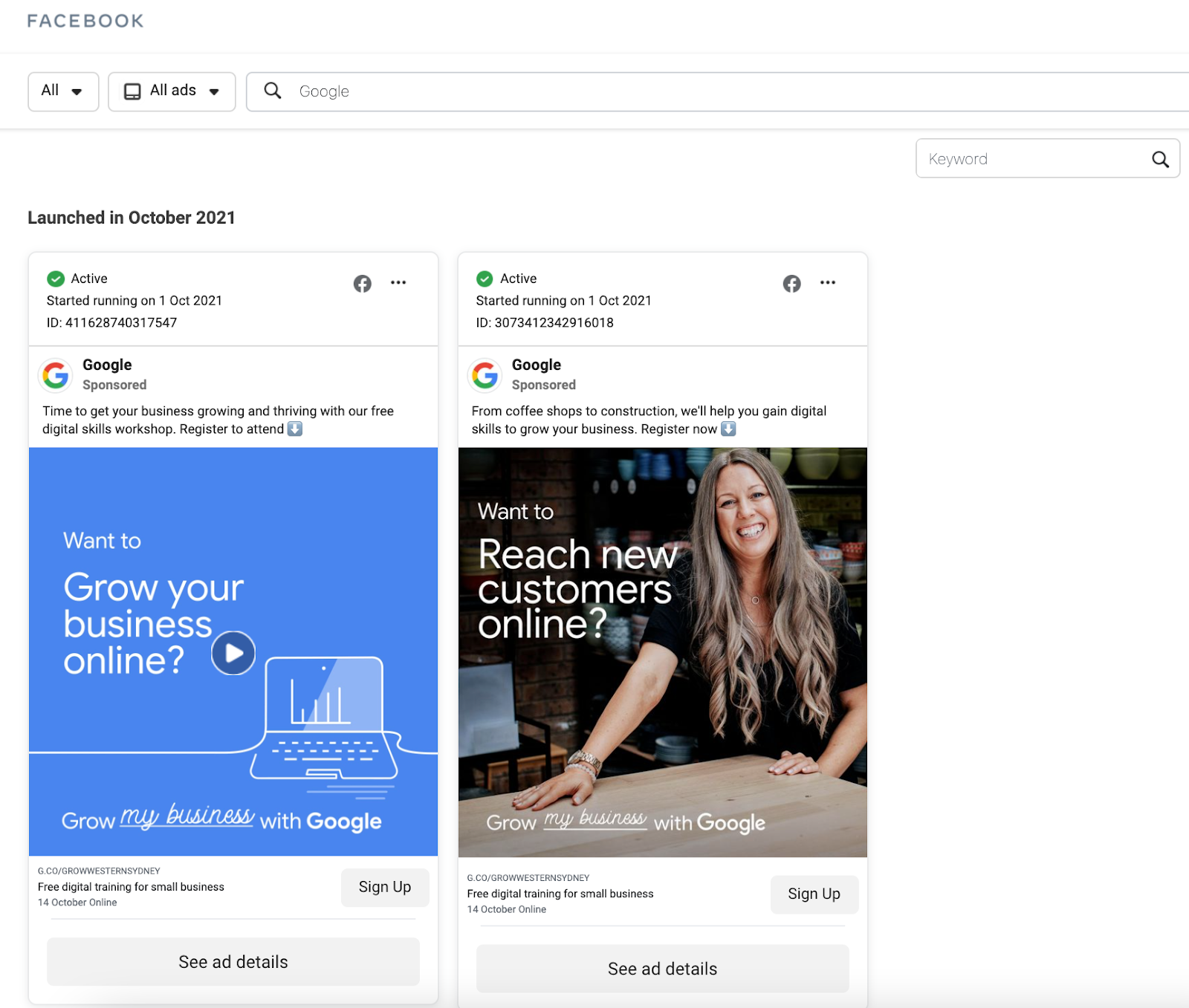Click Sign Up on the video workshop ad
Screen dimensions: 1189x1008
pos(385,887)
